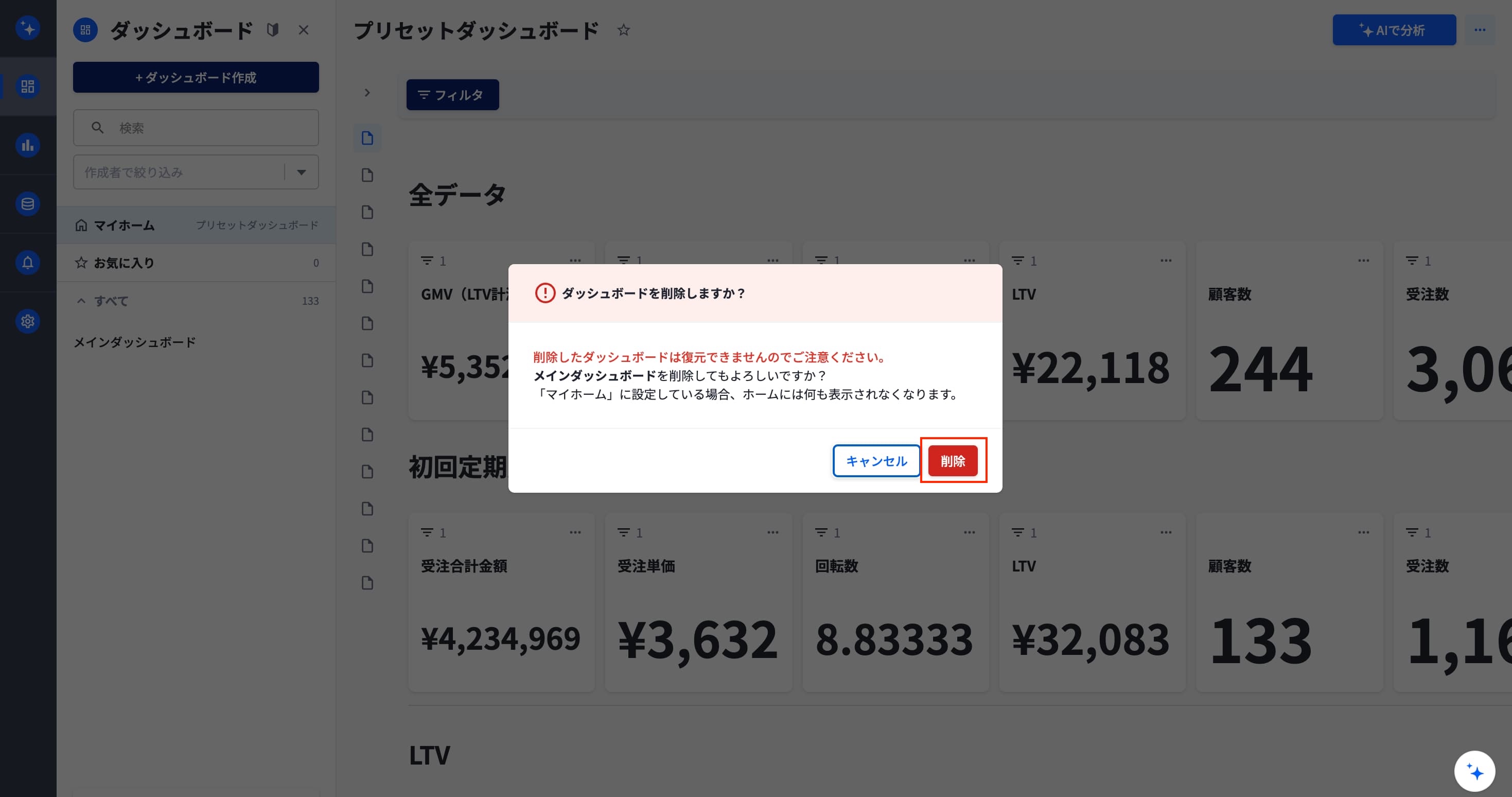Click the ¥4,234,969 value
Image resolution: width=1512 pixels, height=797 pixels.
click(x=501, y=638)
